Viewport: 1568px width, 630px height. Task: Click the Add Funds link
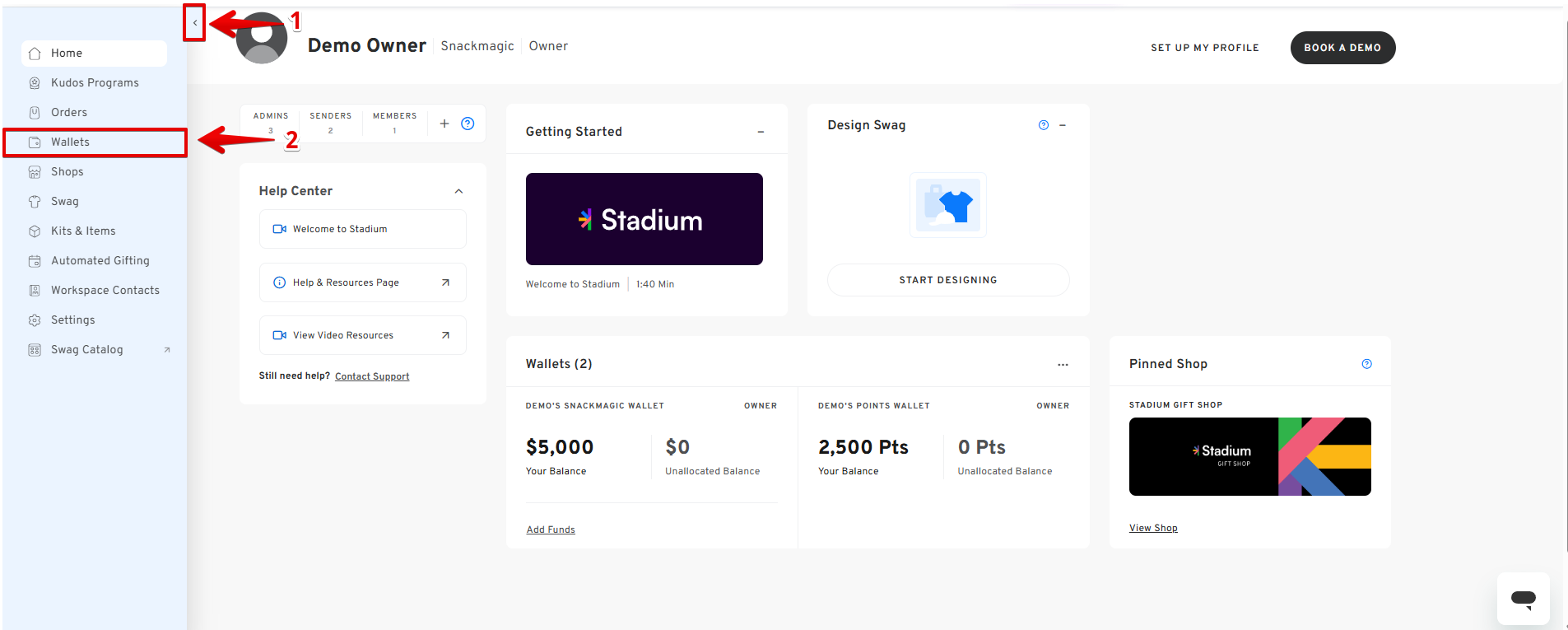[551, 530]
